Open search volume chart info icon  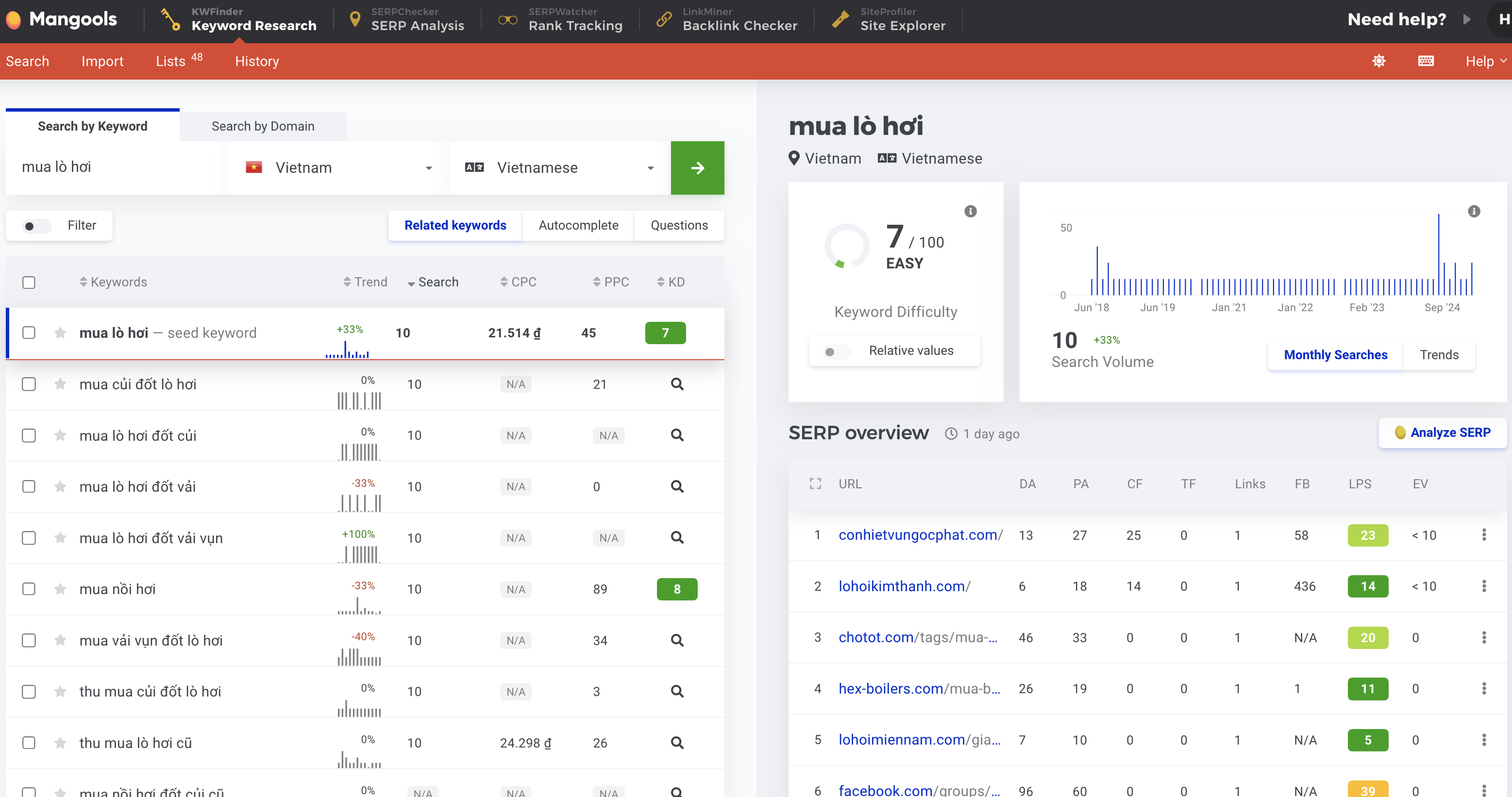[1473, 211]
